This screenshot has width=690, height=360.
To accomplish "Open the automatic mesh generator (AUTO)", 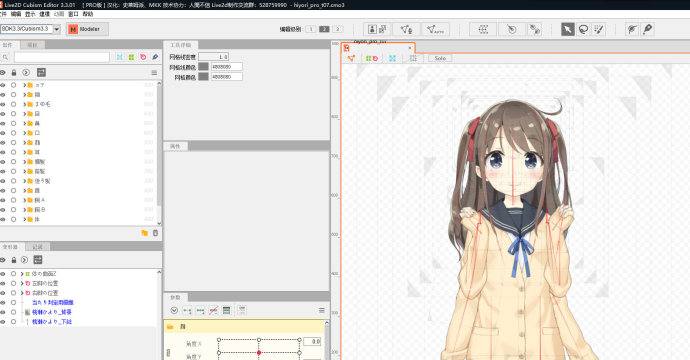I will 435,29.
